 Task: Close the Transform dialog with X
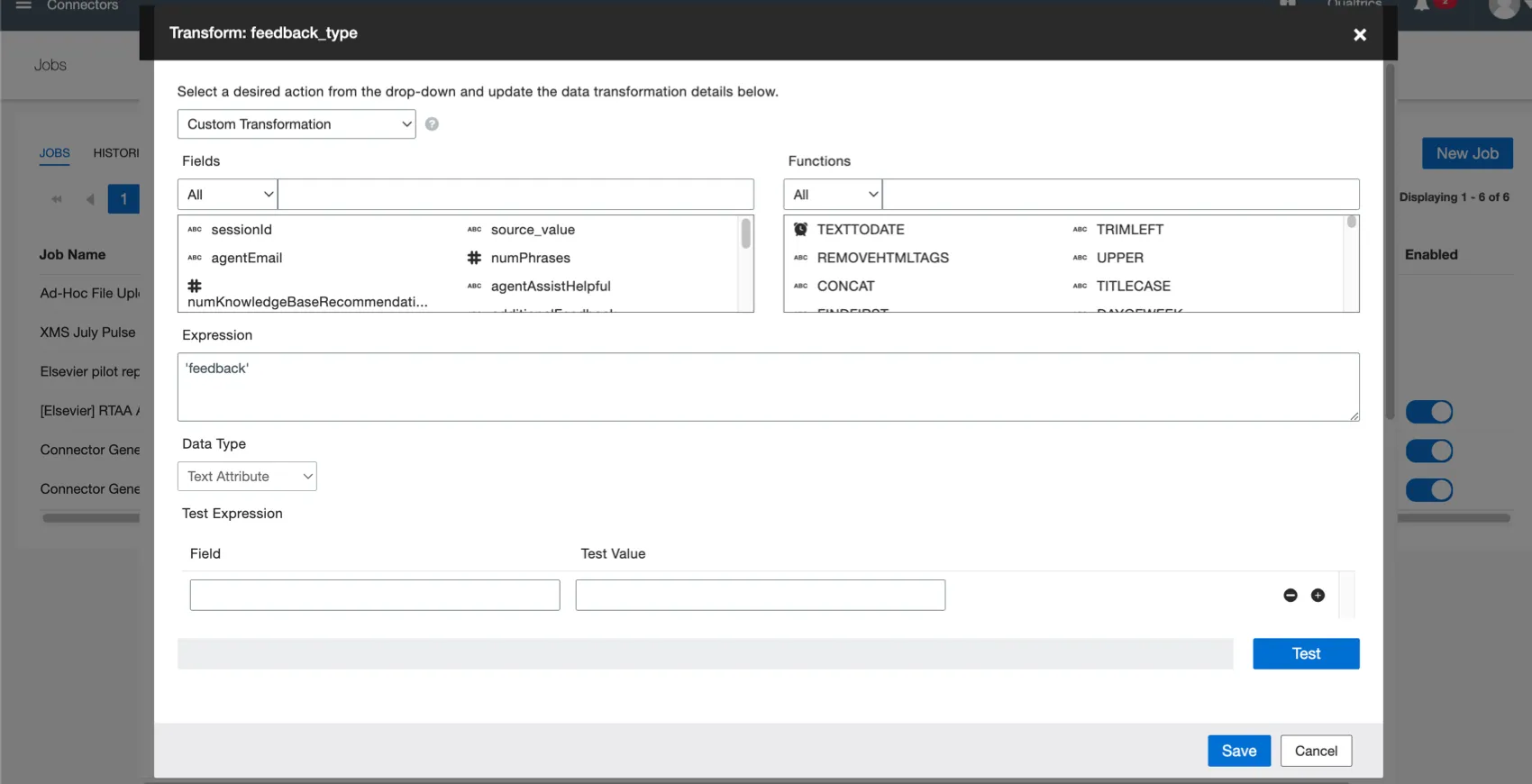click(x=1359, y=34)
